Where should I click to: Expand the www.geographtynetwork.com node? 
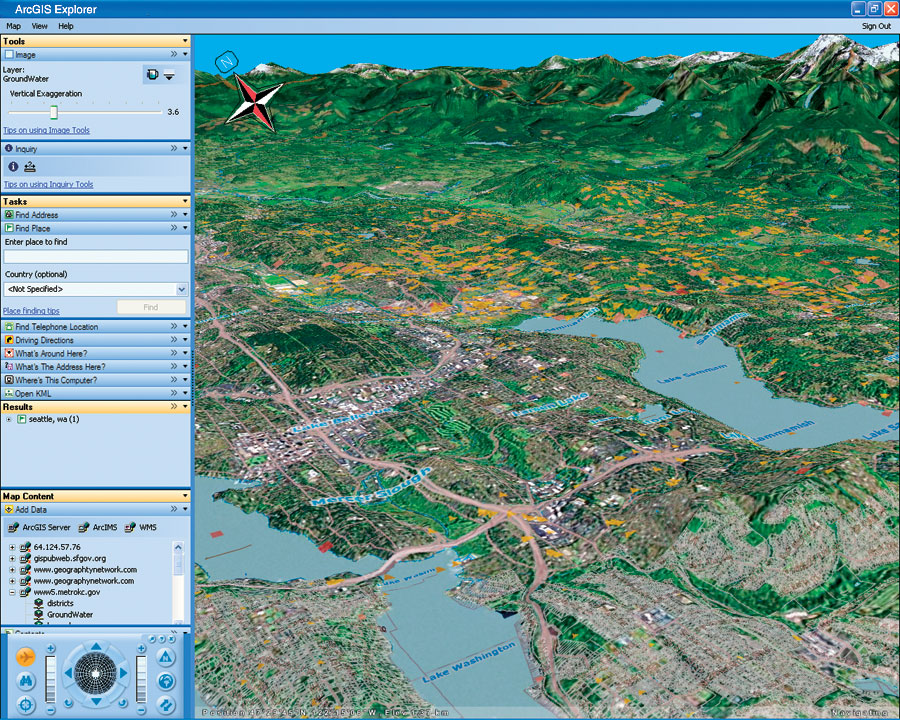(11, 570)
